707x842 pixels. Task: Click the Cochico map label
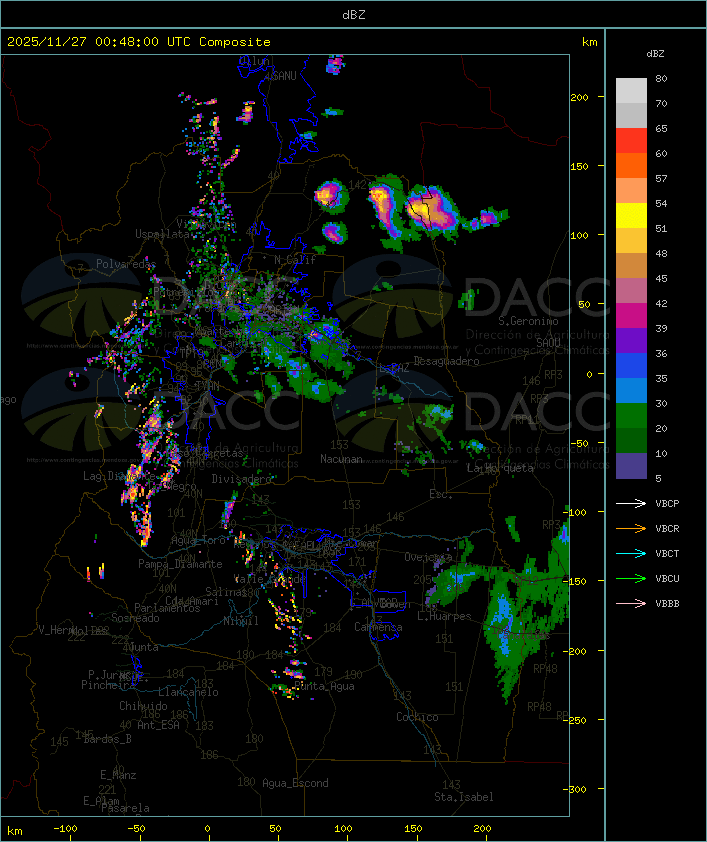[417, 717]
